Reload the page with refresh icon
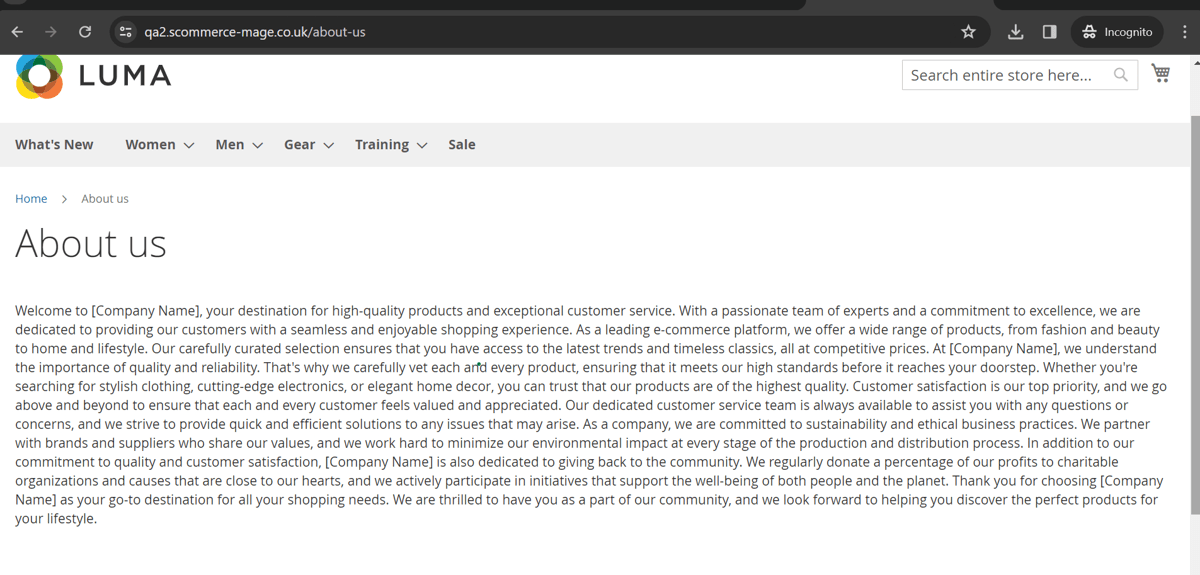 pyautogui.click(x=85, y=32)
